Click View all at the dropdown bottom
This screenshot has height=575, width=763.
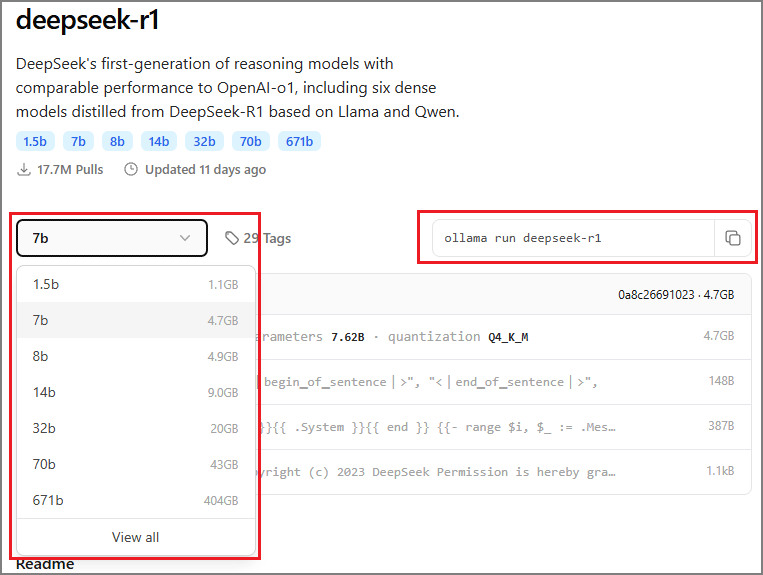click(135, 537)
